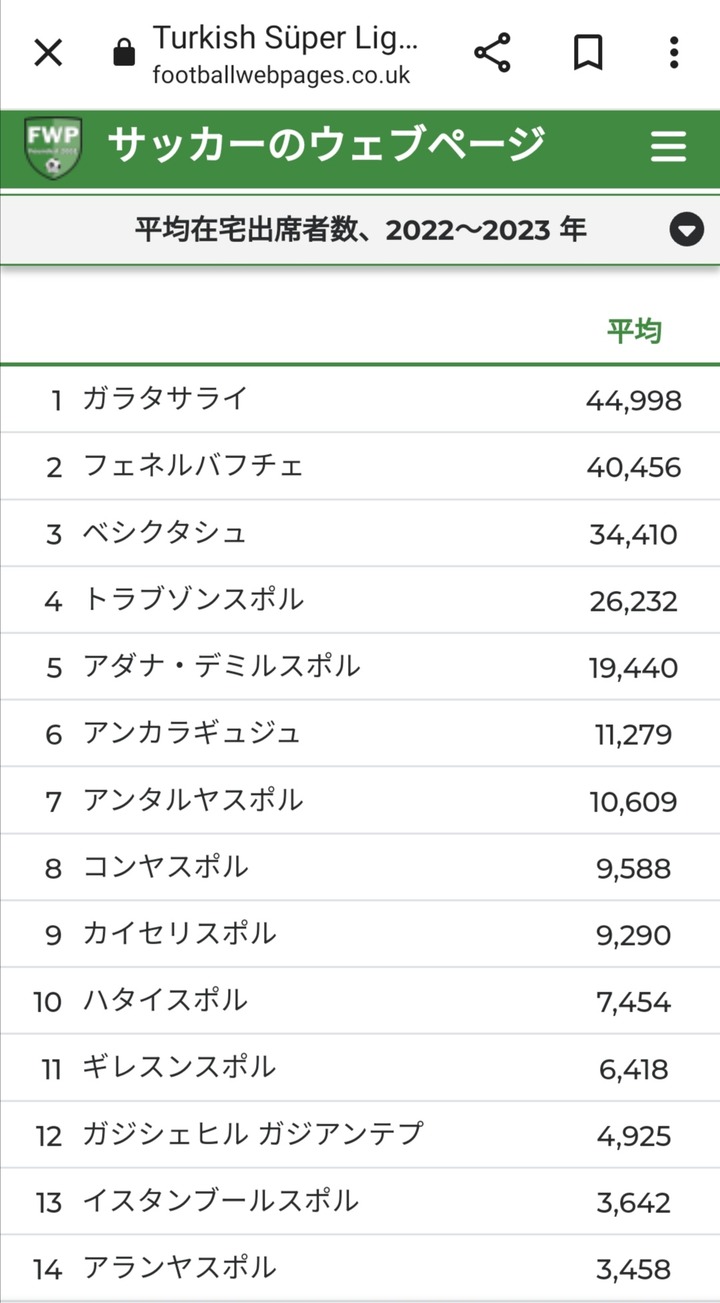
Task: Sort by the 平均 column header
Action: coord(634,331)
